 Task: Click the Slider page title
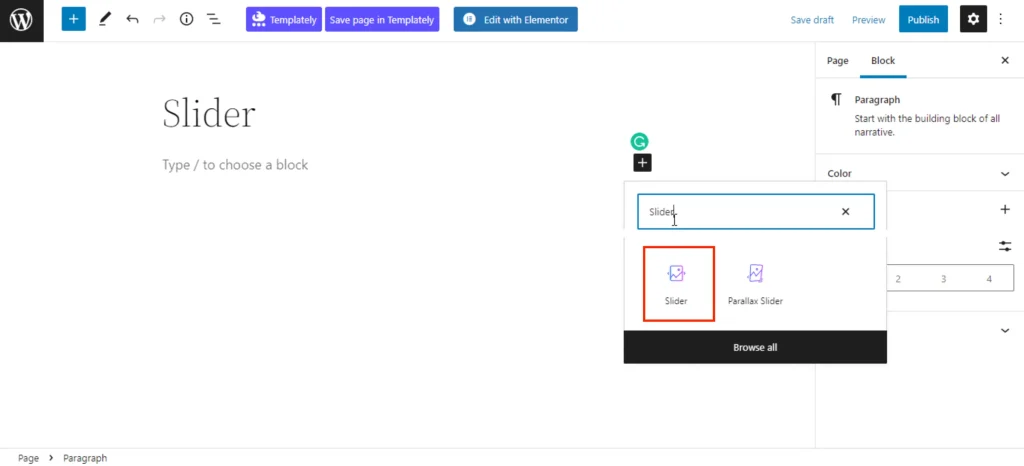point(209,114)
